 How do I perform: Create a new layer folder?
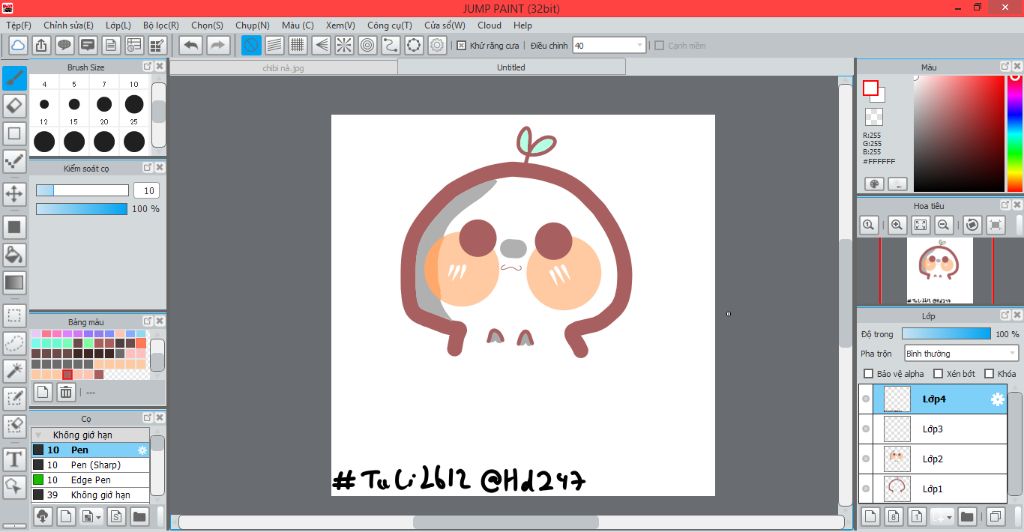pyautogui.click(x=967, y=516)
